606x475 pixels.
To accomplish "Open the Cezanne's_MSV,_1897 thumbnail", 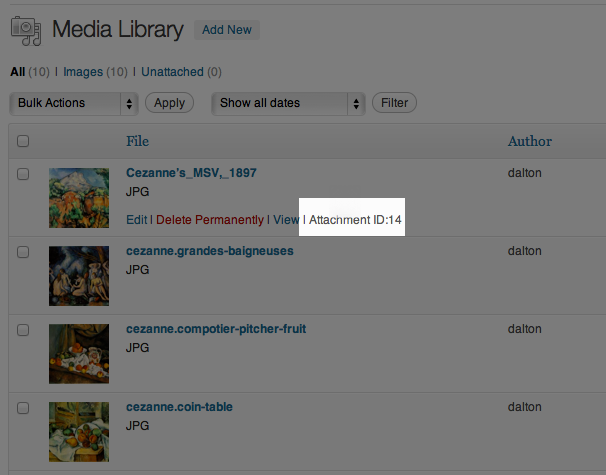I will pyautogui.click(x=79, y=197).
